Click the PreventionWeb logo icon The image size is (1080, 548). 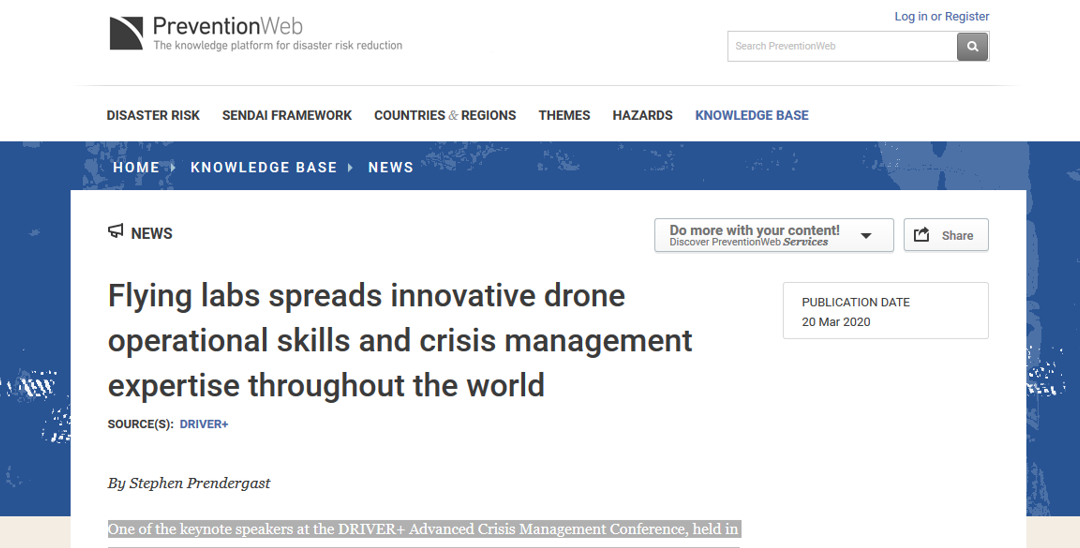[x=127, y=33]
